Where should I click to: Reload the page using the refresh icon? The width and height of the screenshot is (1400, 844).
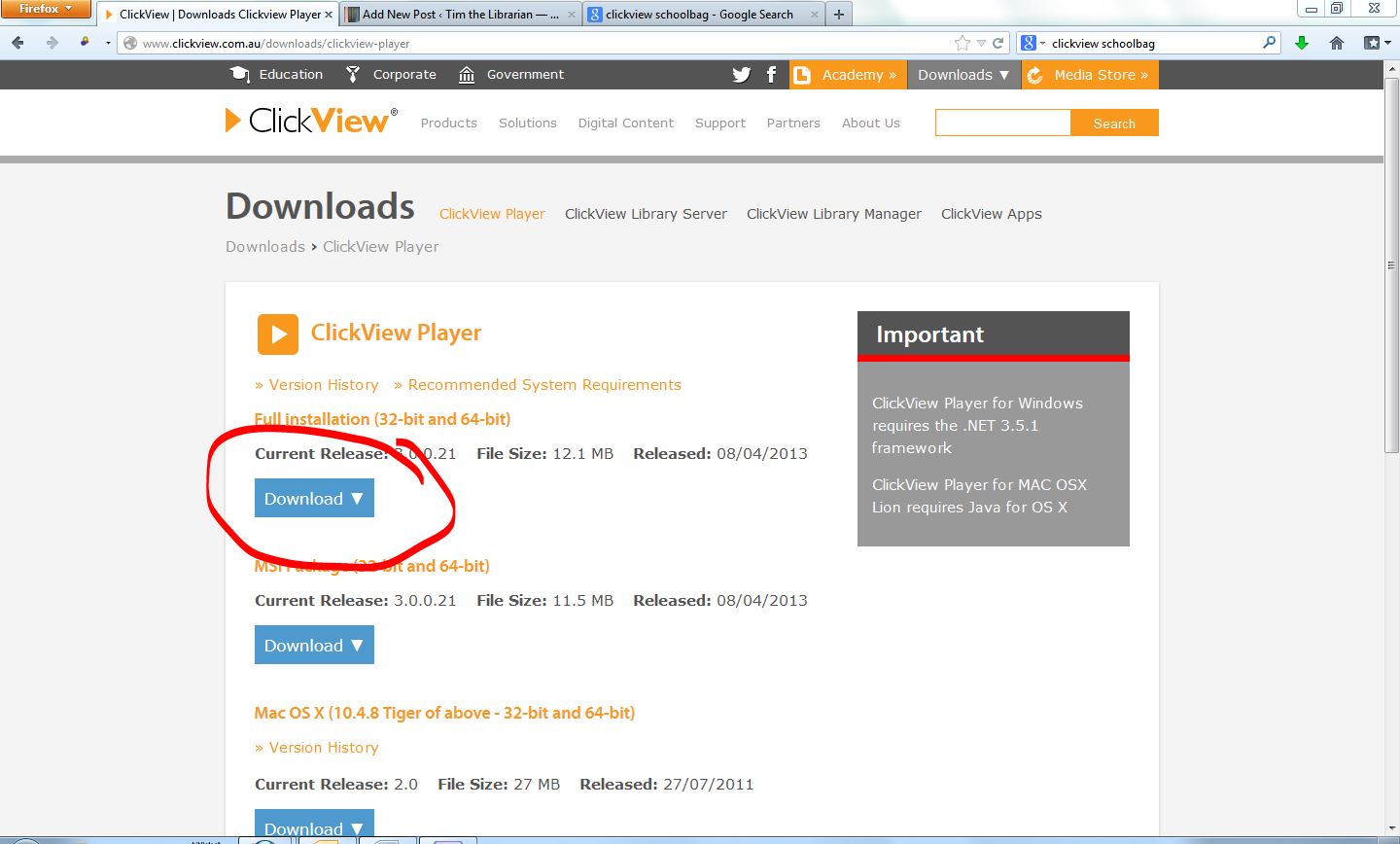pos(997,43)
